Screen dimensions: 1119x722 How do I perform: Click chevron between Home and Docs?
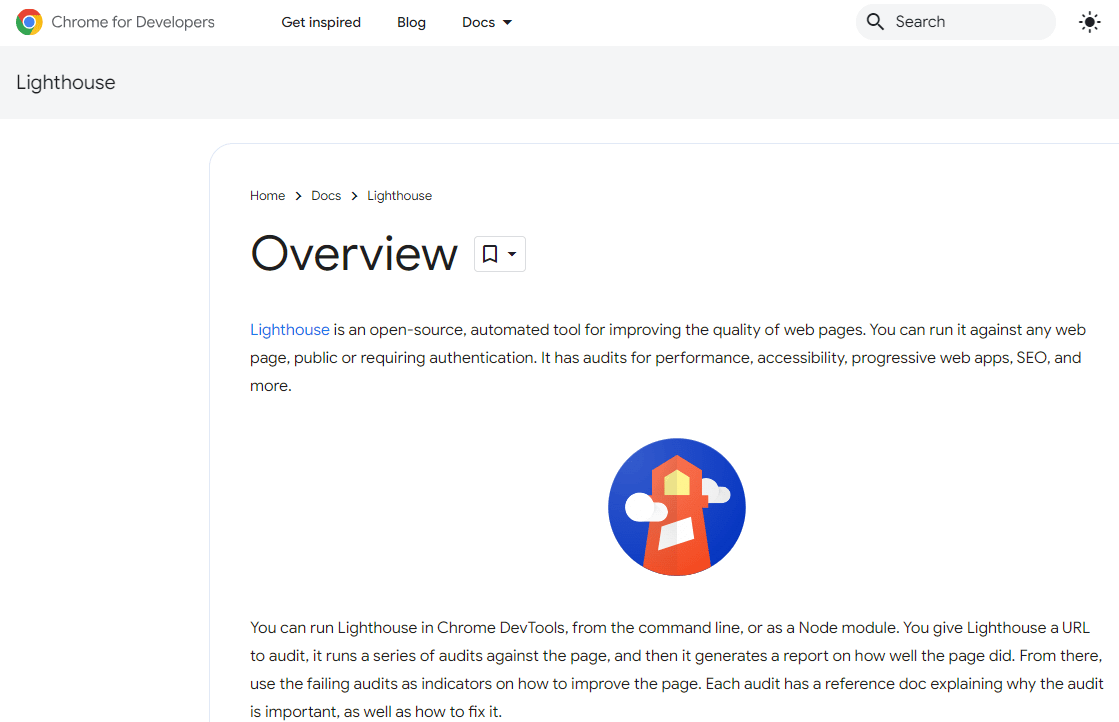pyautogui.click(x=298, y=196)
